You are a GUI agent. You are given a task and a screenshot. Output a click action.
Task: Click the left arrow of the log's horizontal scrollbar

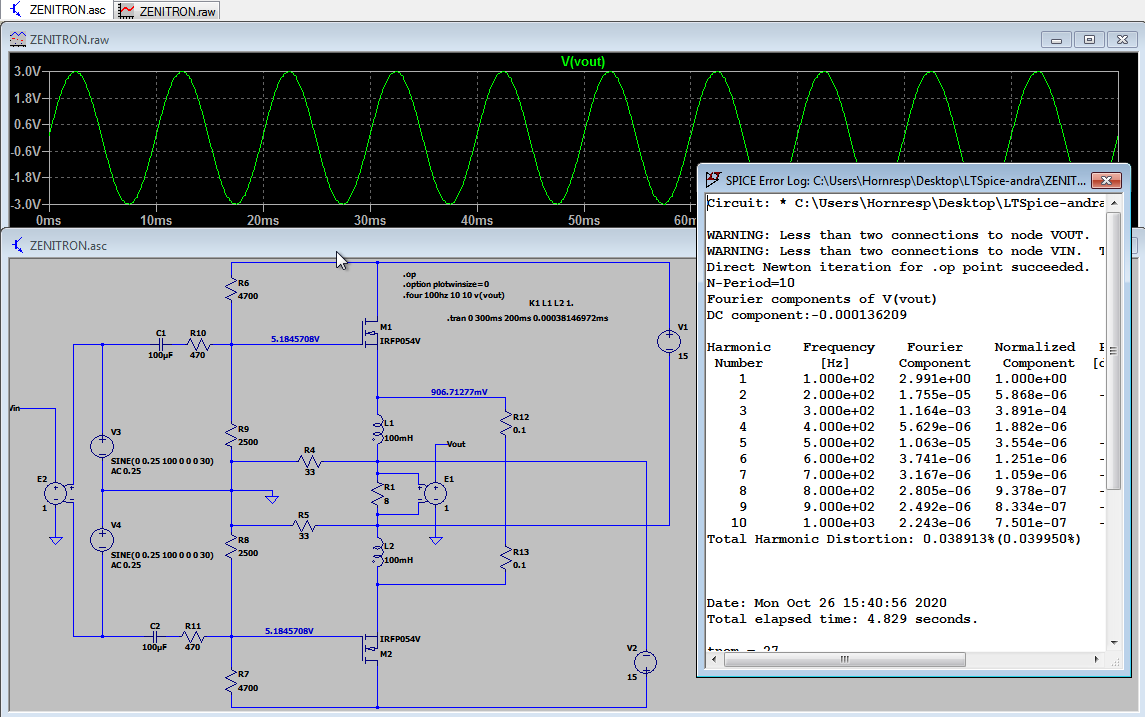point(713,659)
